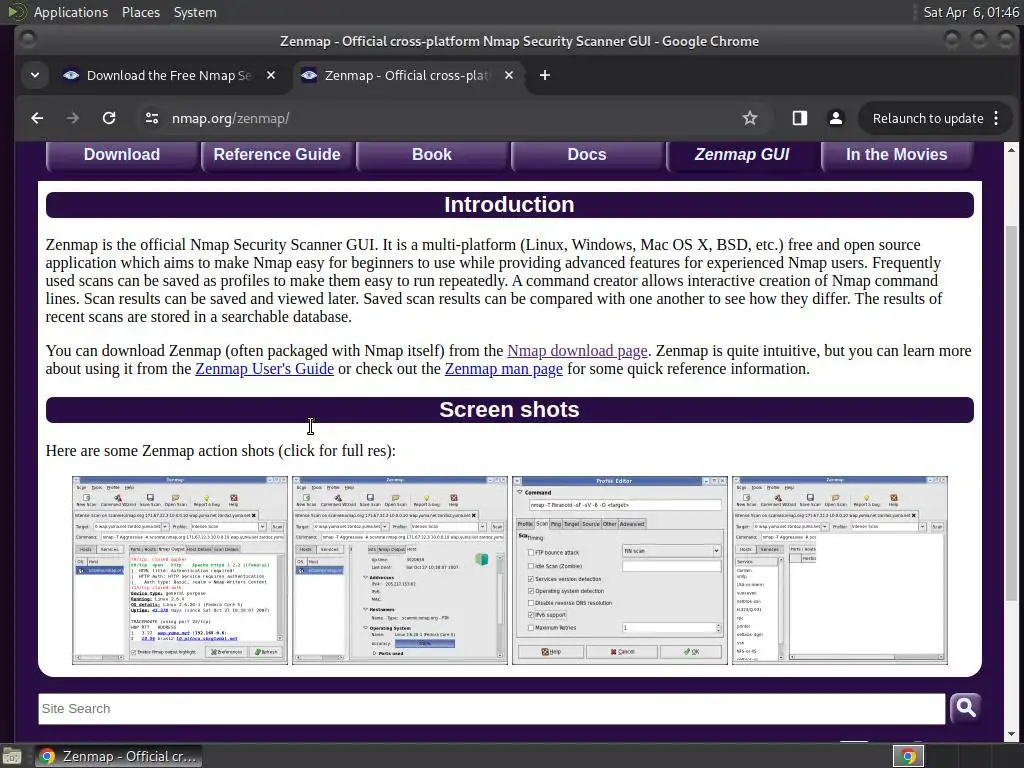Screen dimensions: 1024x768
Task: View site information icon in address bar
Action: [x=152, y=118]
